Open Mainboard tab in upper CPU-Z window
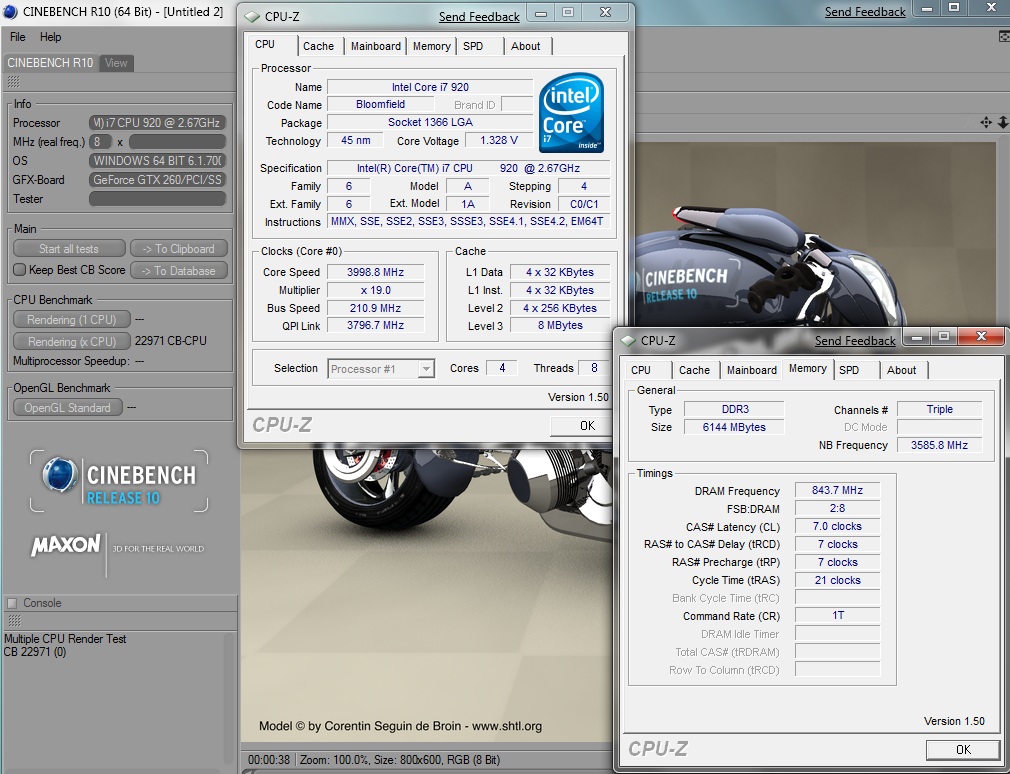Viewport: 1010px width, 774px height. tap(376, 46)
